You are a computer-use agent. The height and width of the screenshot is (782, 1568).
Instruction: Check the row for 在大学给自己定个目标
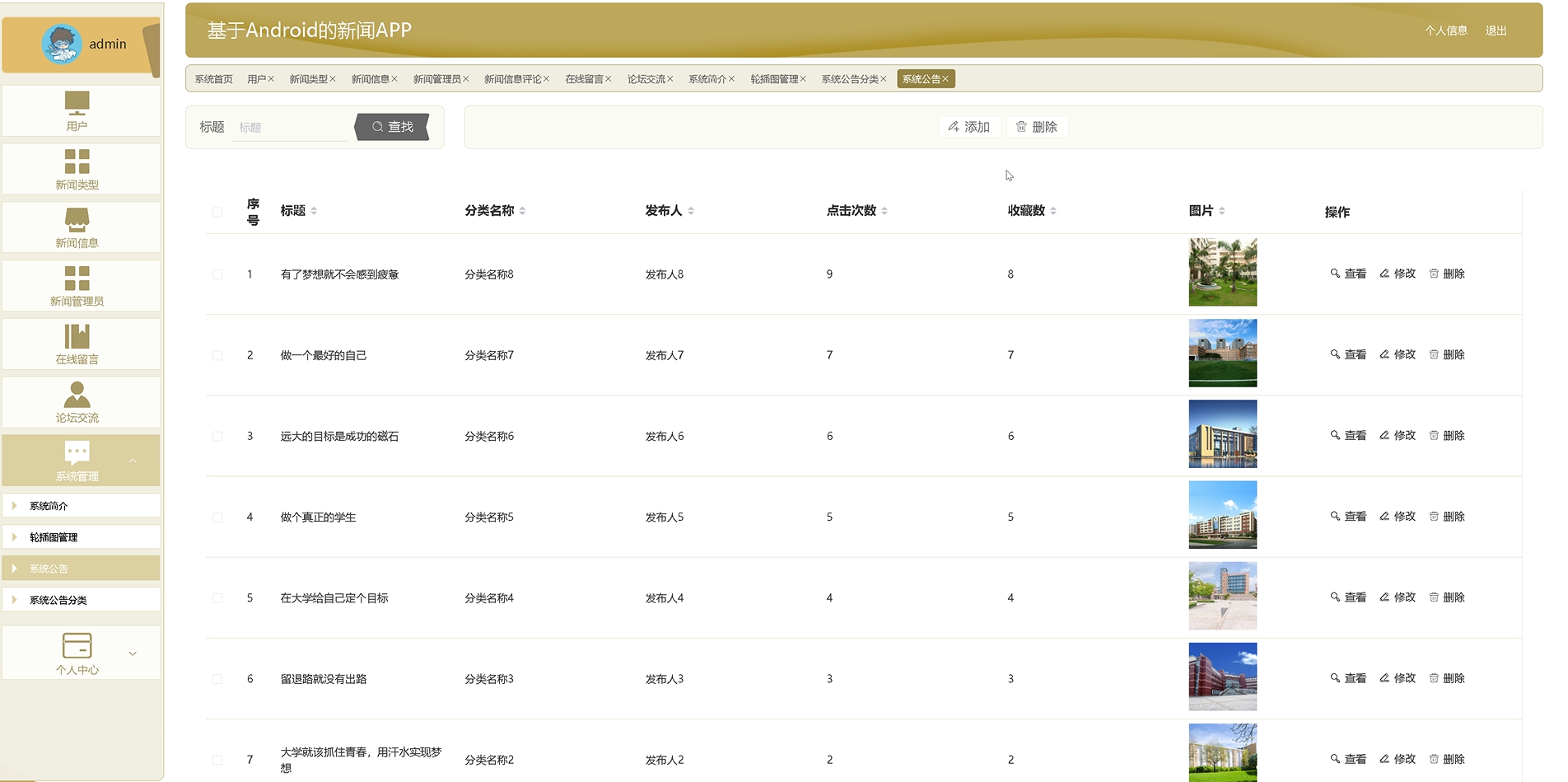click(217, 598)
